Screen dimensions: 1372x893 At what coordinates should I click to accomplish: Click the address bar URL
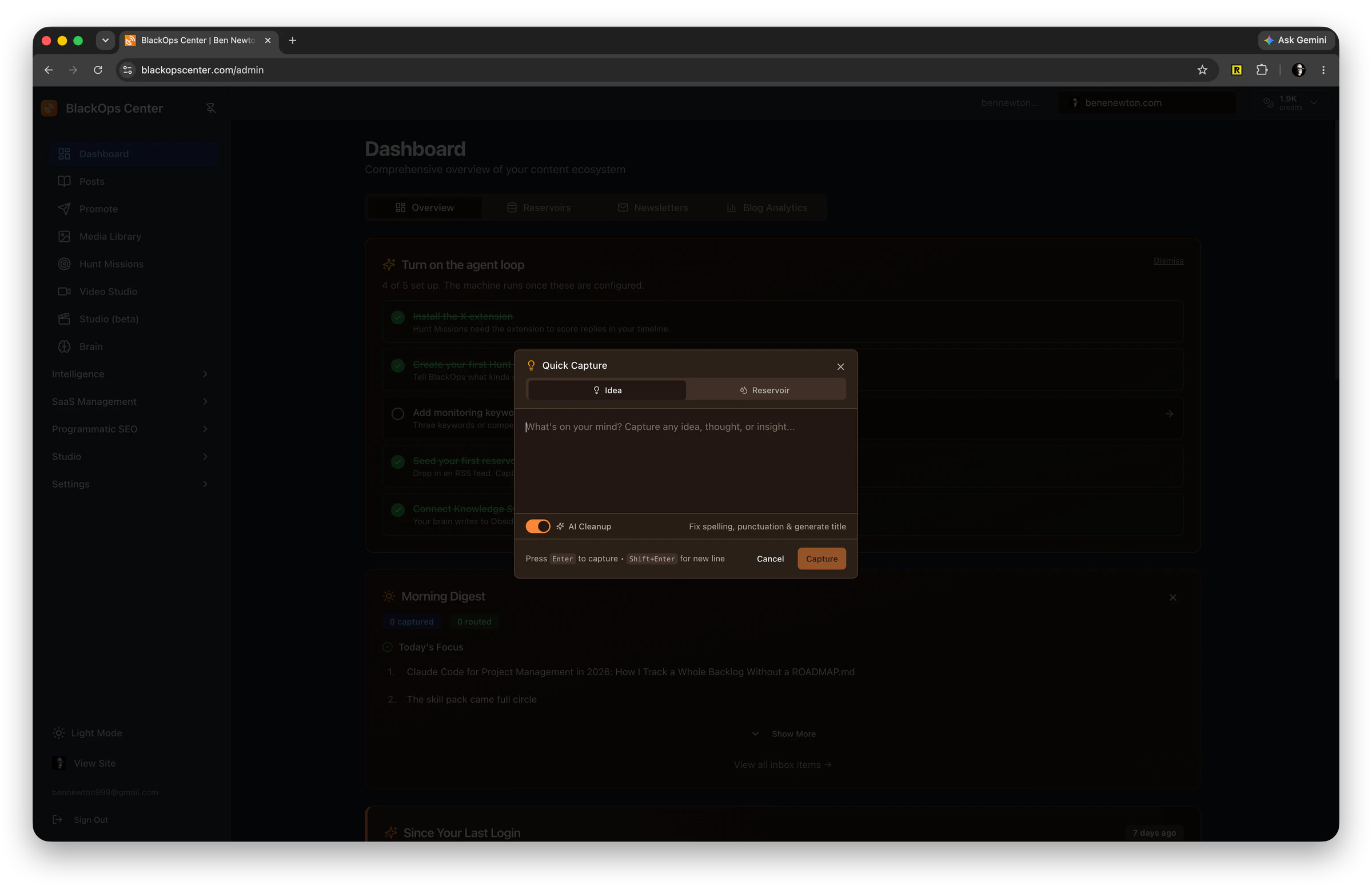(202, 70)
